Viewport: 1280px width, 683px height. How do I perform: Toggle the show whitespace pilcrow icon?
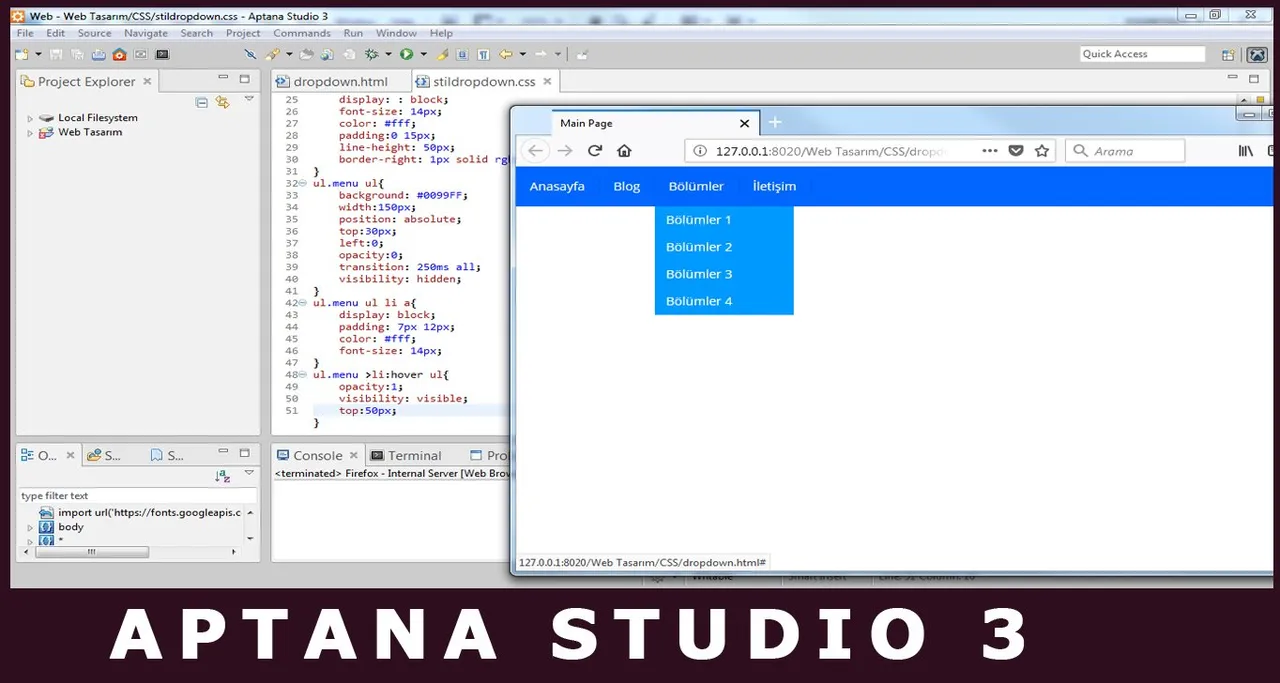483,54
